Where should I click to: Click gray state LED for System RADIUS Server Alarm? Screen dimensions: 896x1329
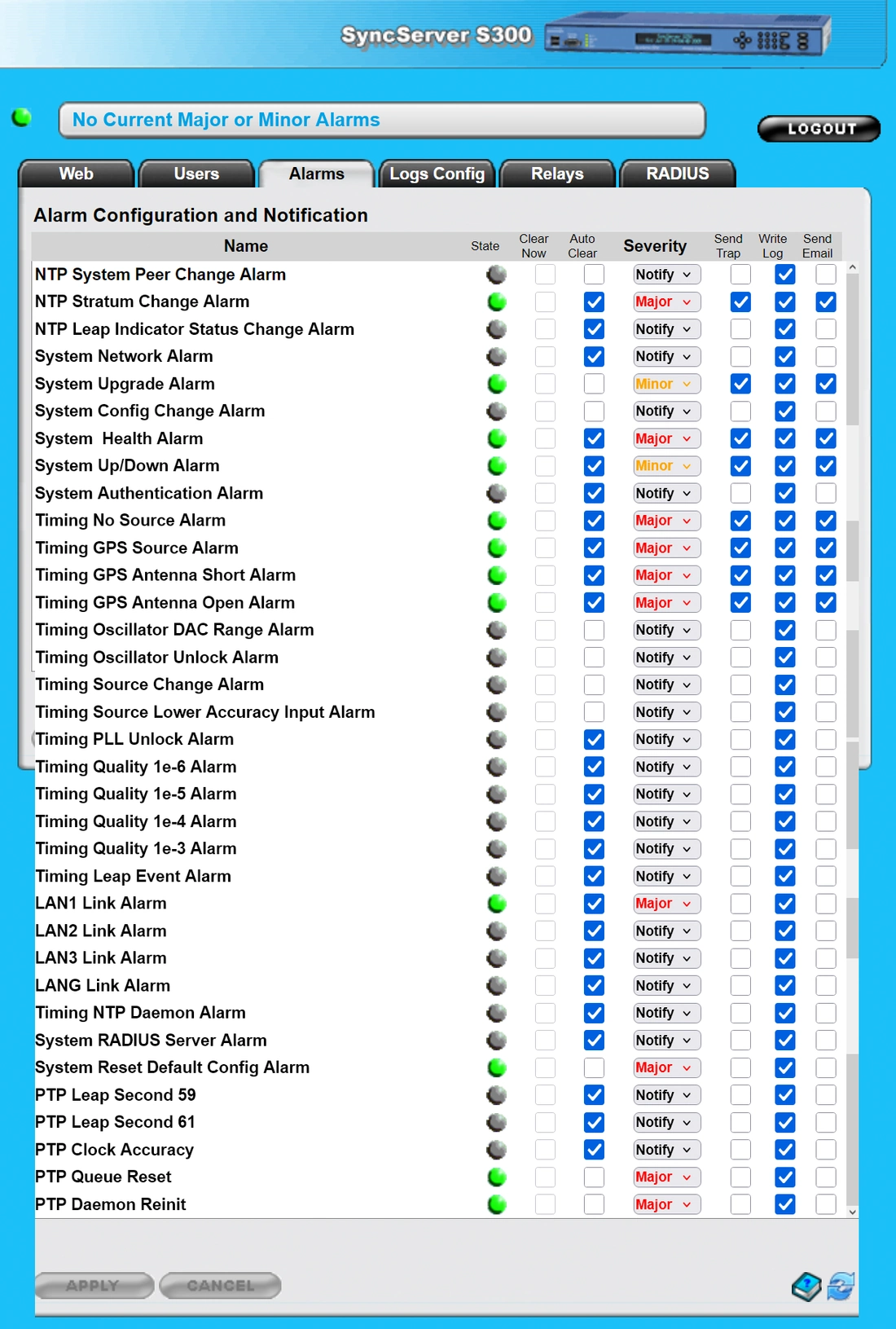[x=497, y=1041]
